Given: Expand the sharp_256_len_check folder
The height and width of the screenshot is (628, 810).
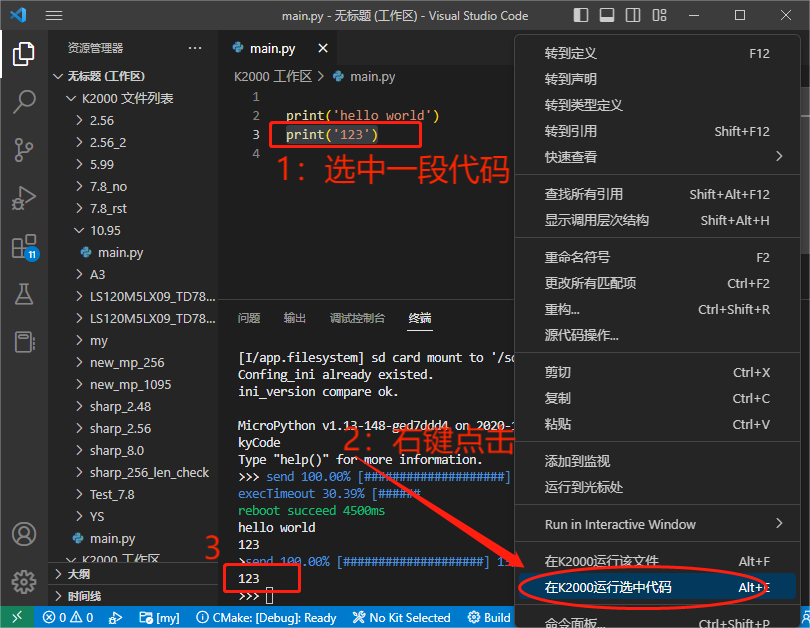Looking at the screenshot, I should (134, 473).
